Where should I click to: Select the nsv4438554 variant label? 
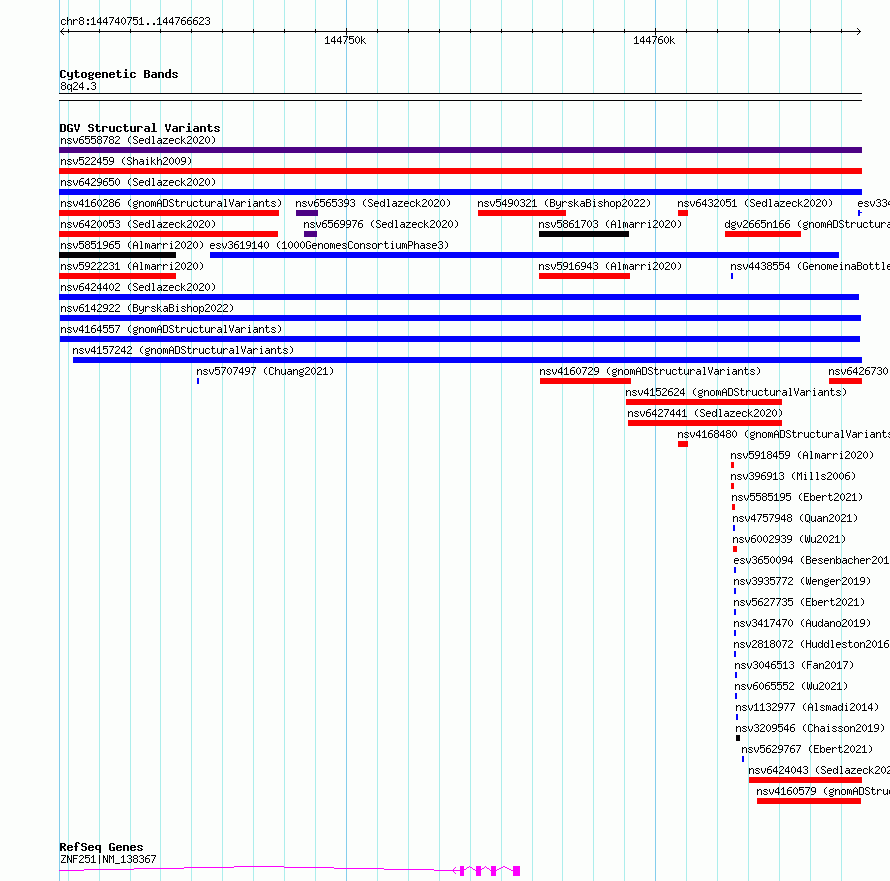tap(810, 266)
